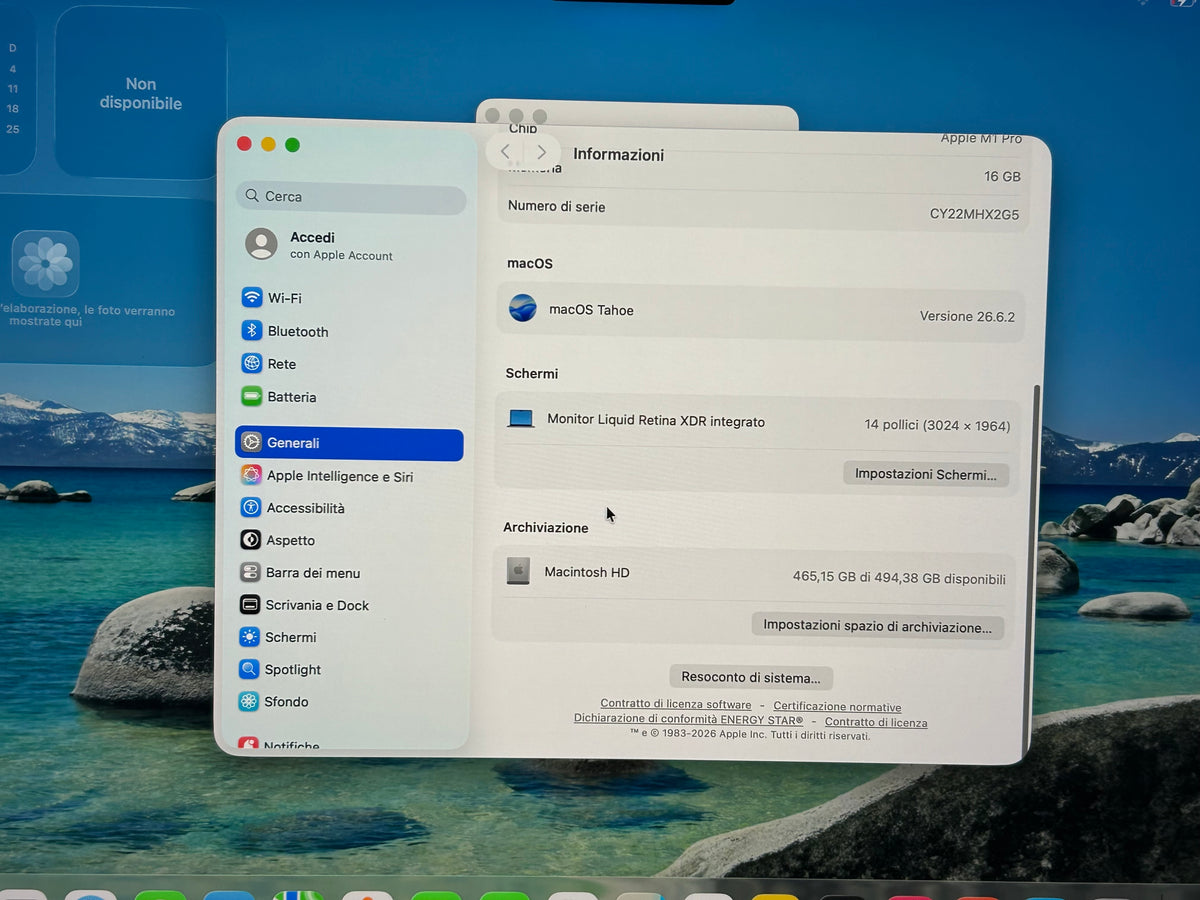Select Barra dei menu icon
1200x900 pixels.
pos(250,573)
